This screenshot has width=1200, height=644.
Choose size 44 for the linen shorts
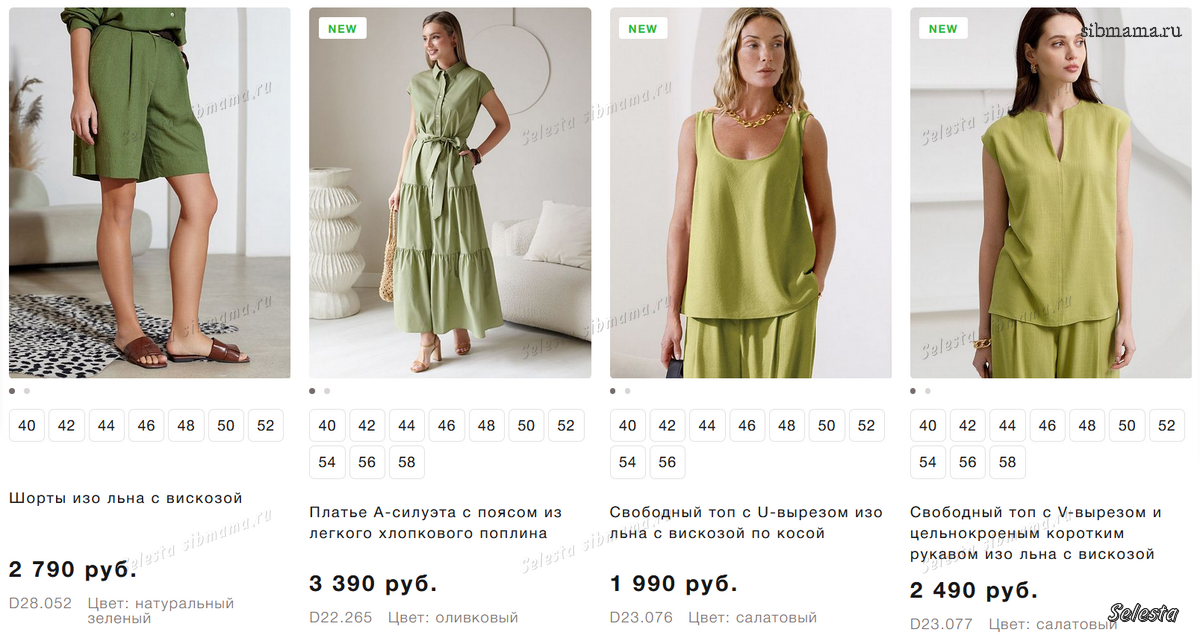[106, 425]
